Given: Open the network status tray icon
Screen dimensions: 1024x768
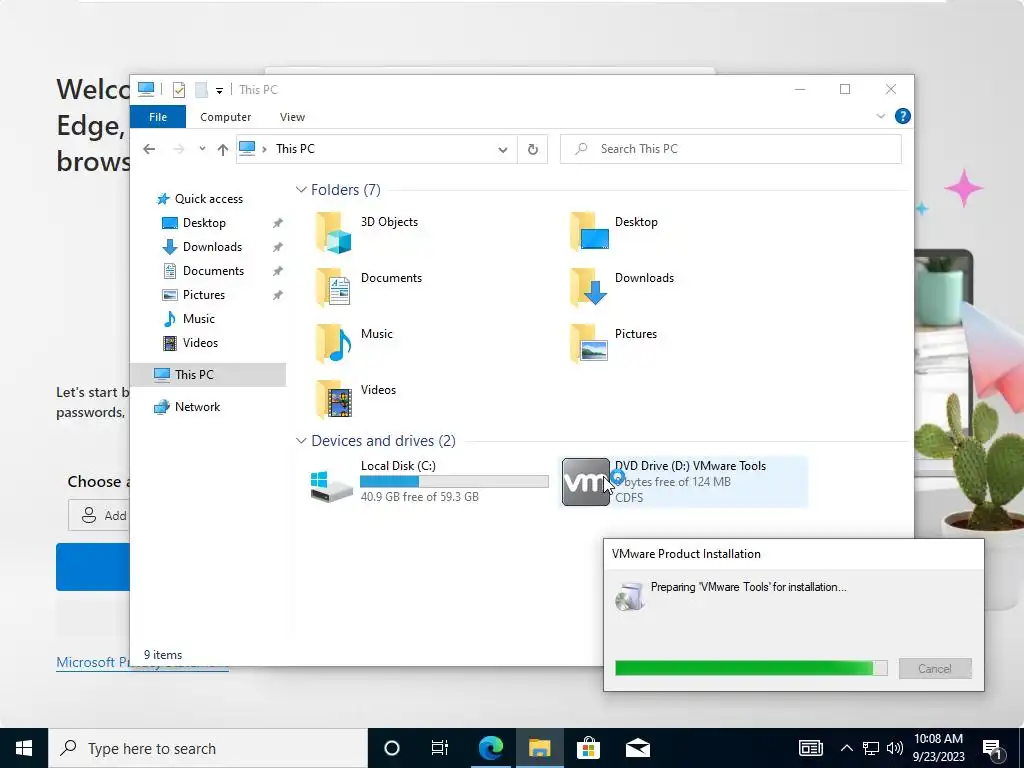Looking at the screenshot, I should pyautogui.click(x=871, y=748).
